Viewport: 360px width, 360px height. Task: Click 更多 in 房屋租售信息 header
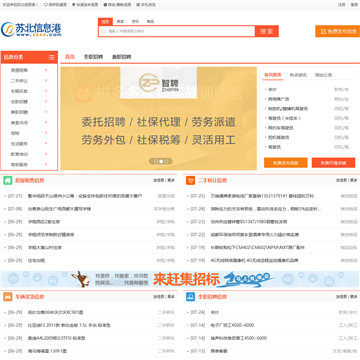click(171, 180)
